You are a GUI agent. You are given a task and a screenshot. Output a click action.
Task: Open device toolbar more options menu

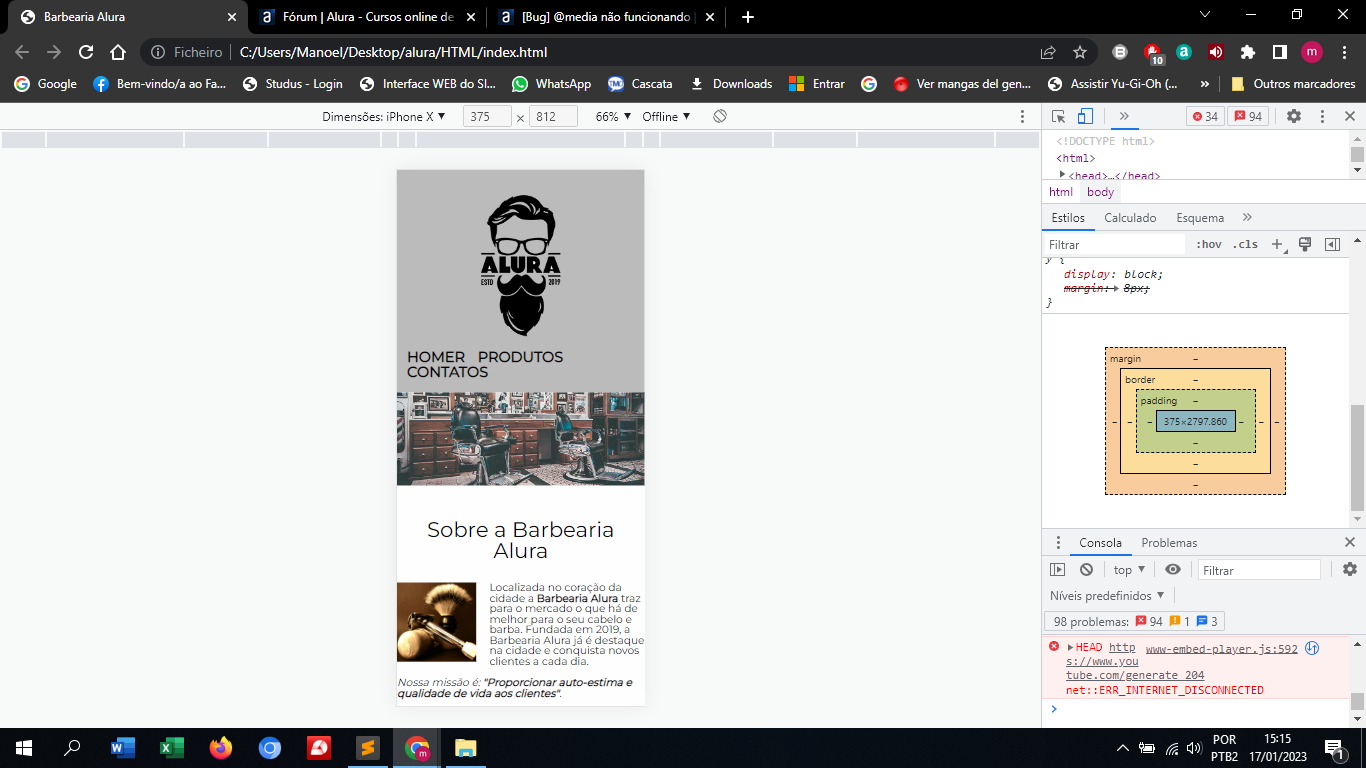(1022, 117)
